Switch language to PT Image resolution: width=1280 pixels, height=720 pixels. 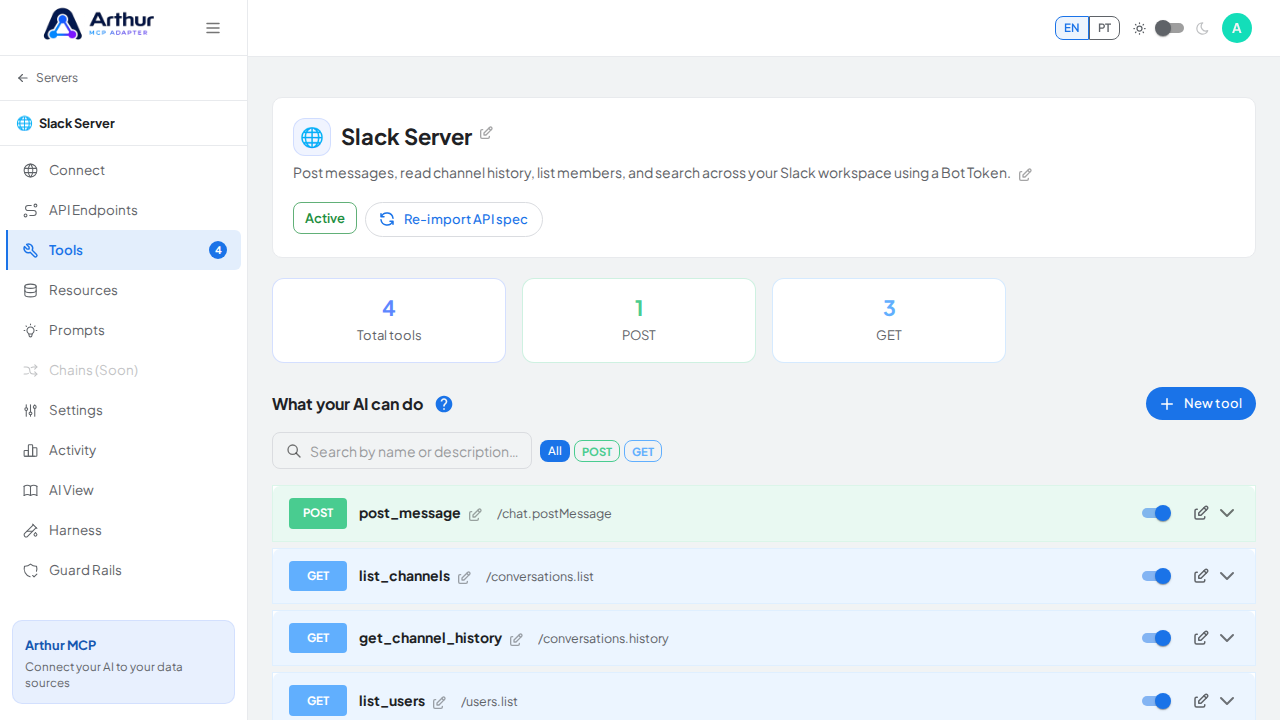(1104, 28)
